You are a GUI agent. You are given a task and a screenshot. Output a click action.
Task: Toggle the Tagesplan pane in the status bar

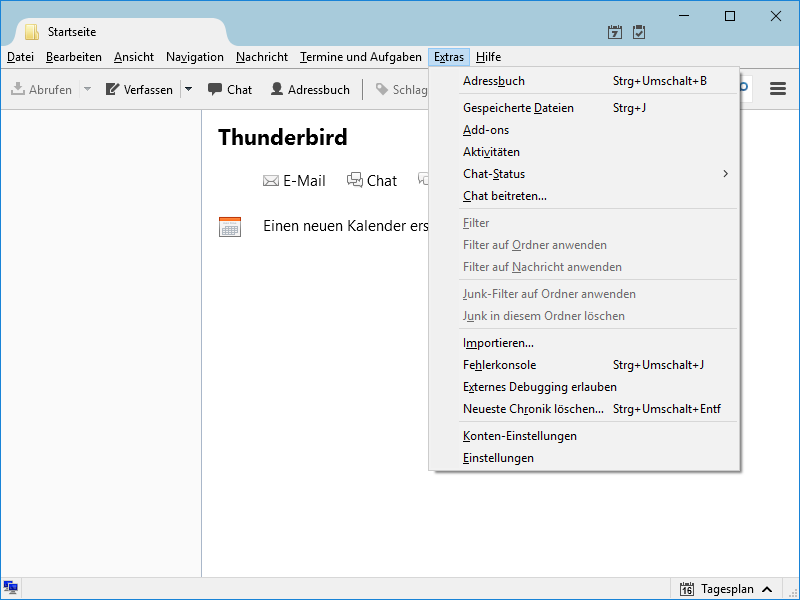point(726,589)
